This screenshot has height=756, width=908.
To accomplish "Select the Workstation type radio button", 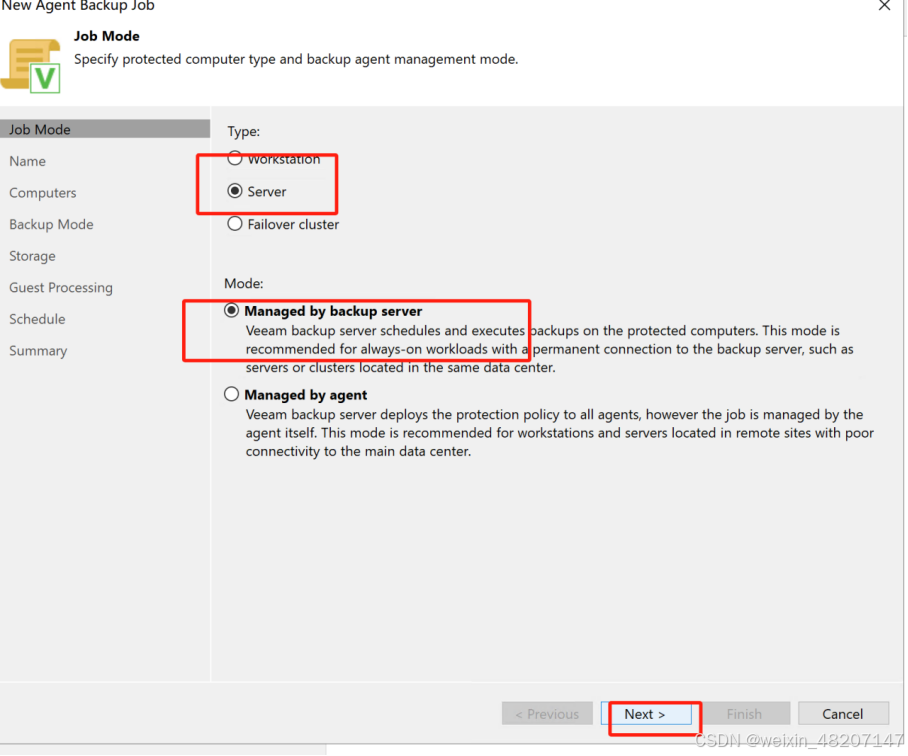I will coord(235,158).
